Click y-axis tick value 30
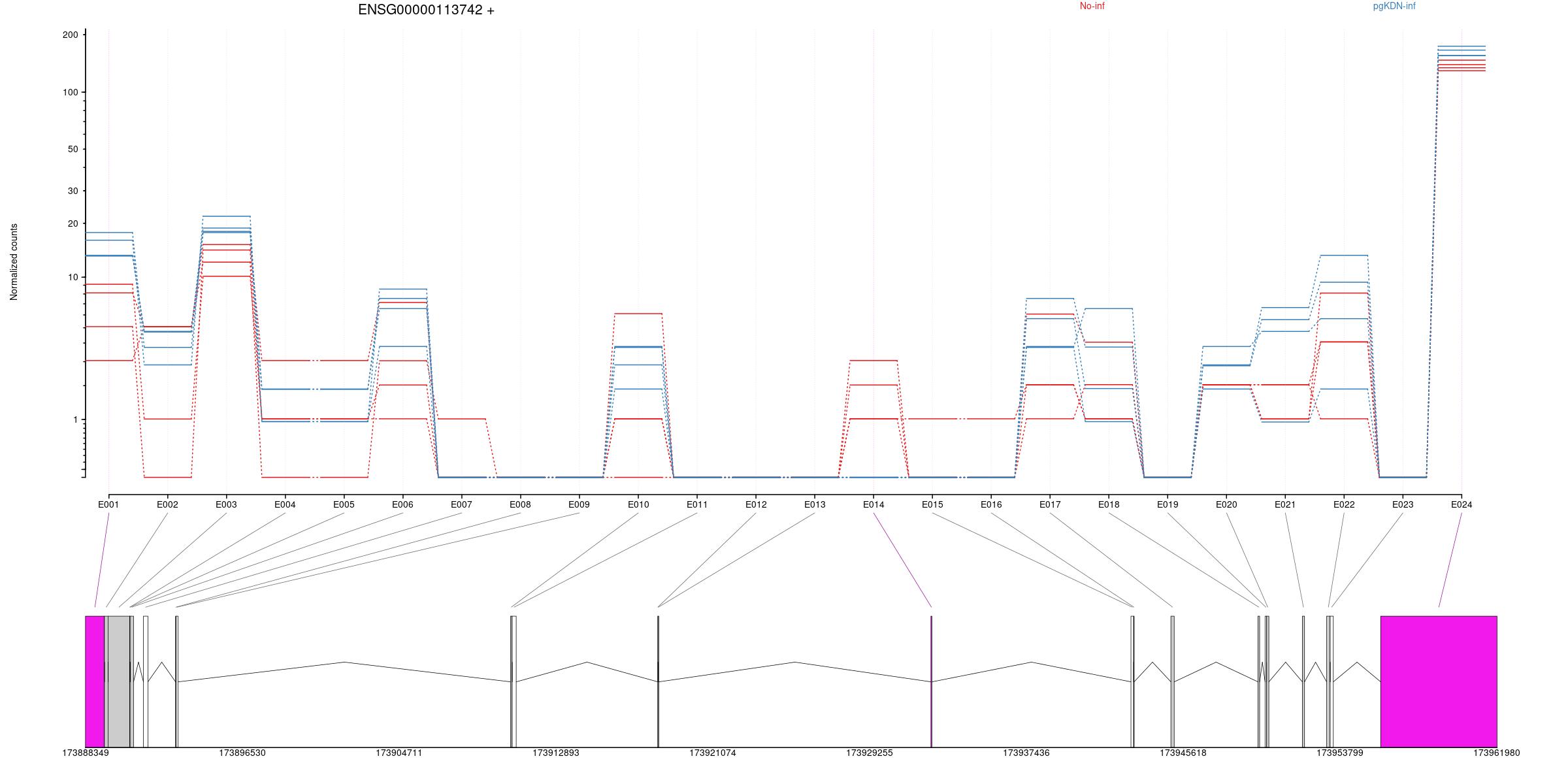1568x784 pixels. (x=73, y=191)
